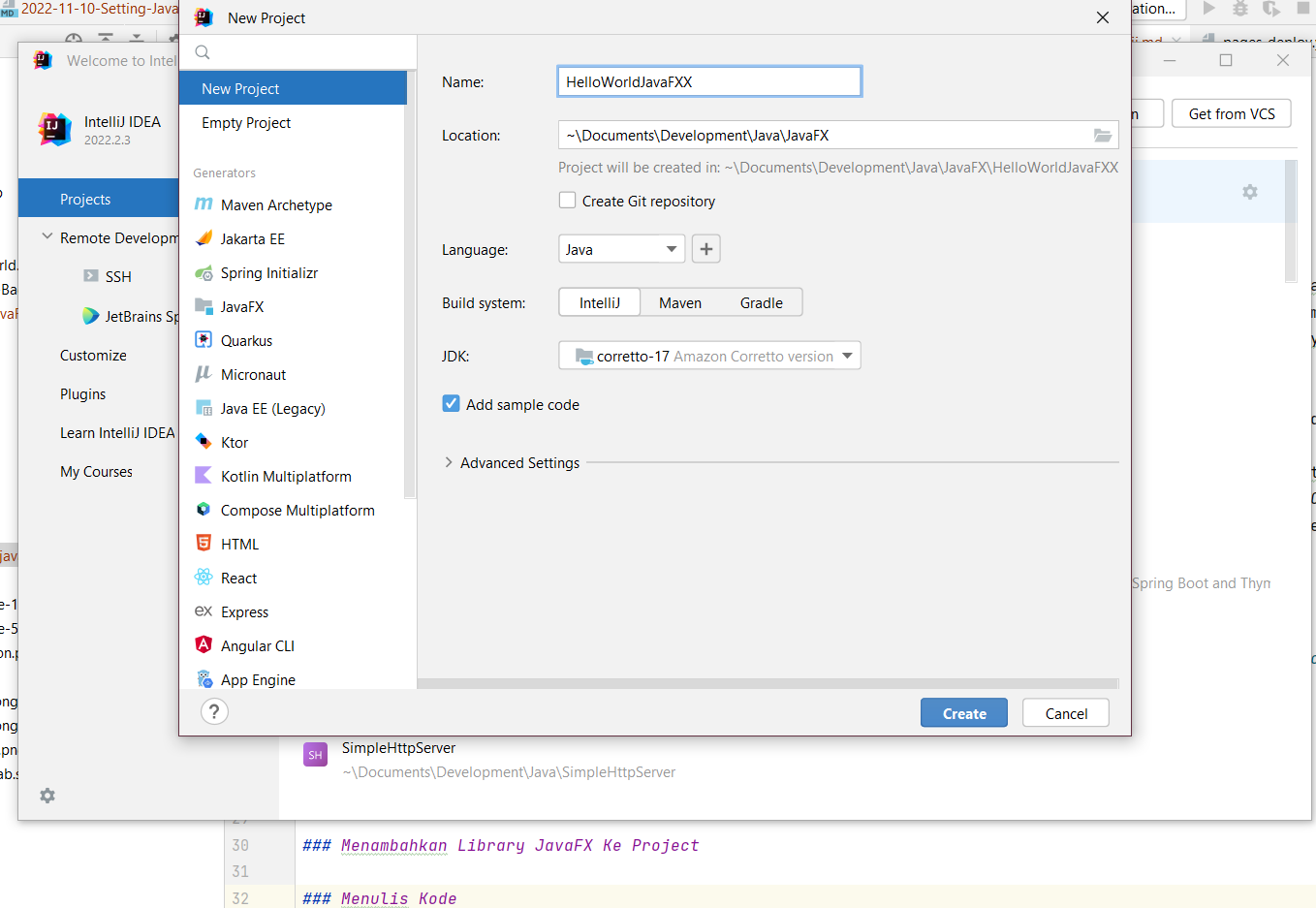Click '### Menambahkan Library JavaFX Ke Project' heading line

pyautogui.click(x=500, y=845)
